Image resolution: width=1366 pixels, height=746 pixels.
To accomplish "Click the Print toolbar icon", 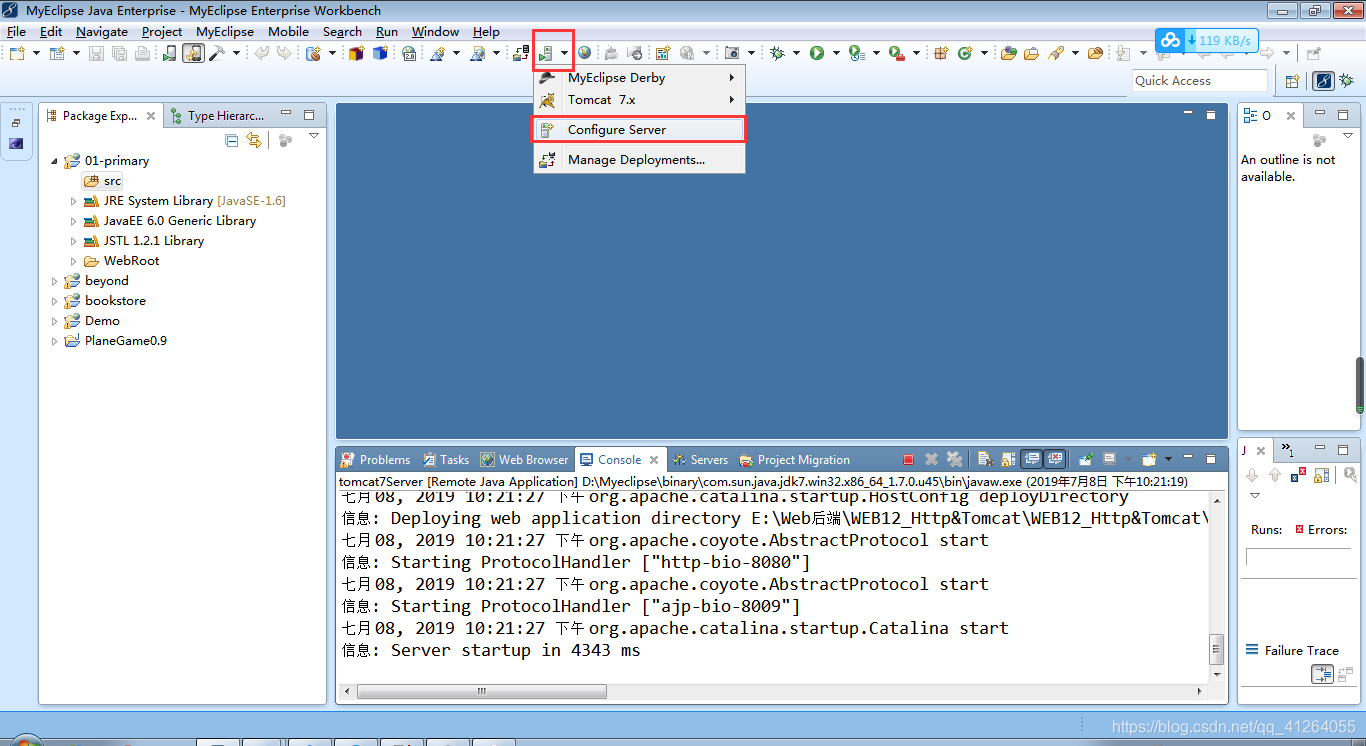I will point(142,53).
